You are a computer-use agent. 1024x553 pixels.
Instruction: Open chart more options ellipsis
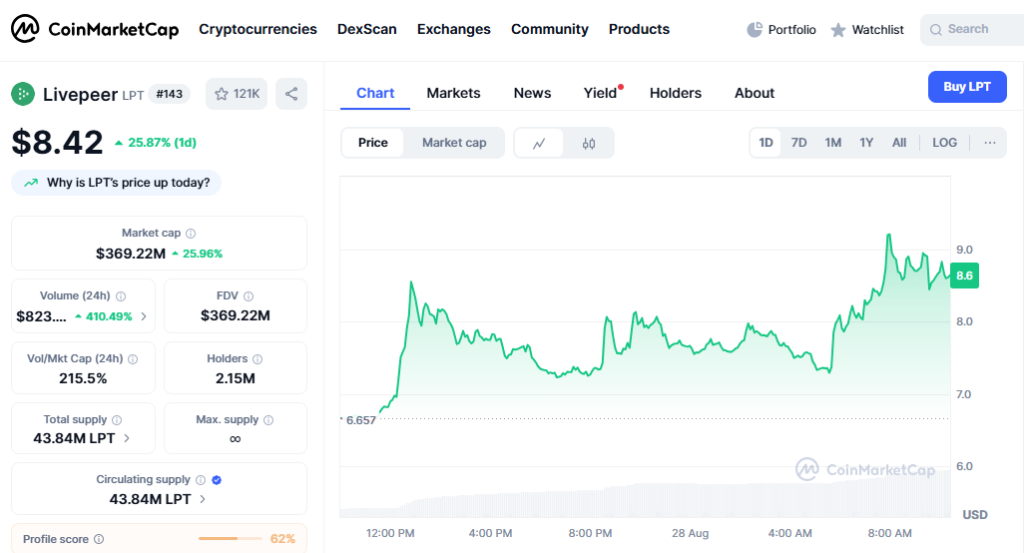[990, 143]
